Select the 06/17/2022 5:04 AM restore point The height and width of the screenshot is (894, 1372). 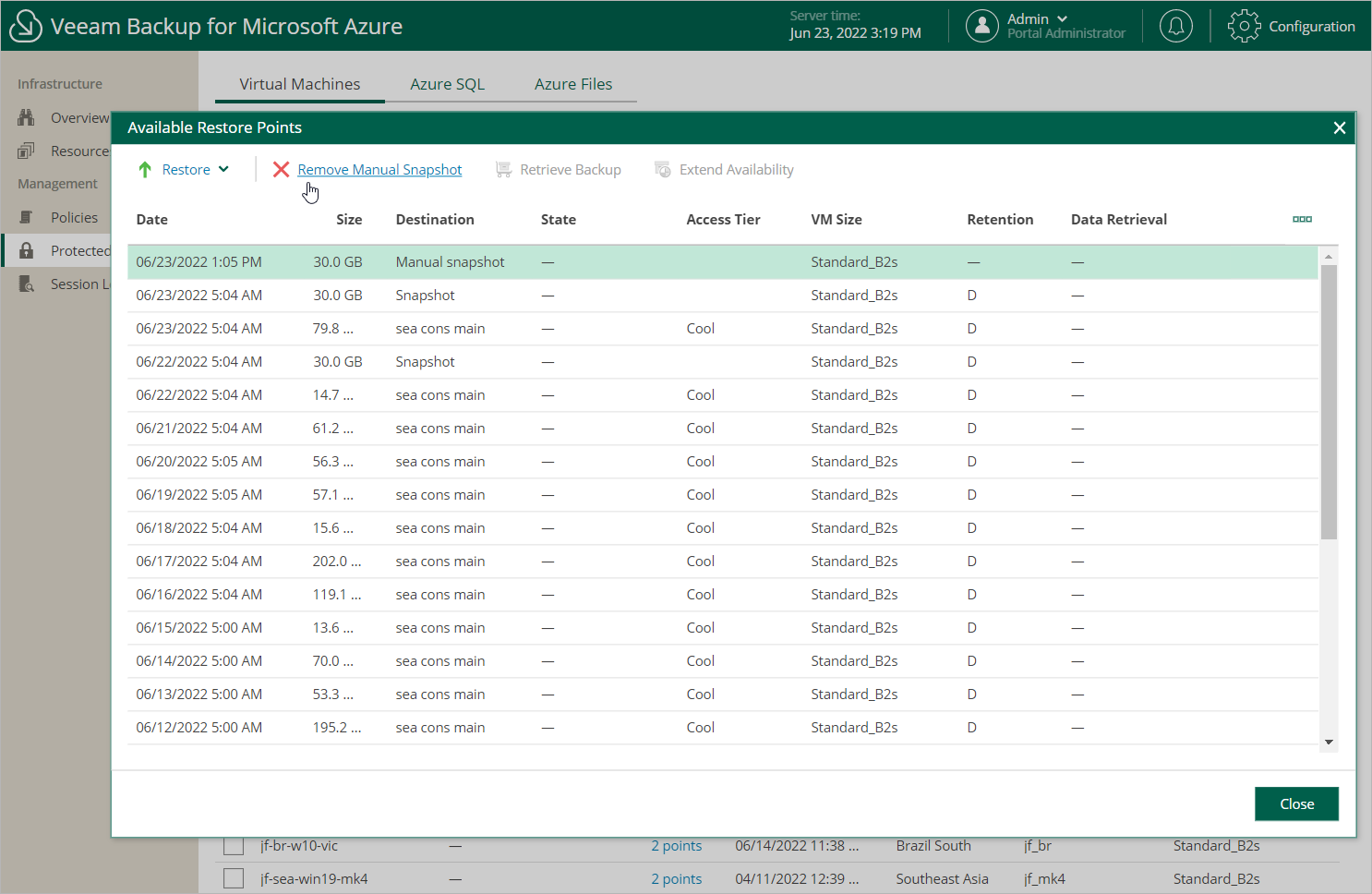723,562
